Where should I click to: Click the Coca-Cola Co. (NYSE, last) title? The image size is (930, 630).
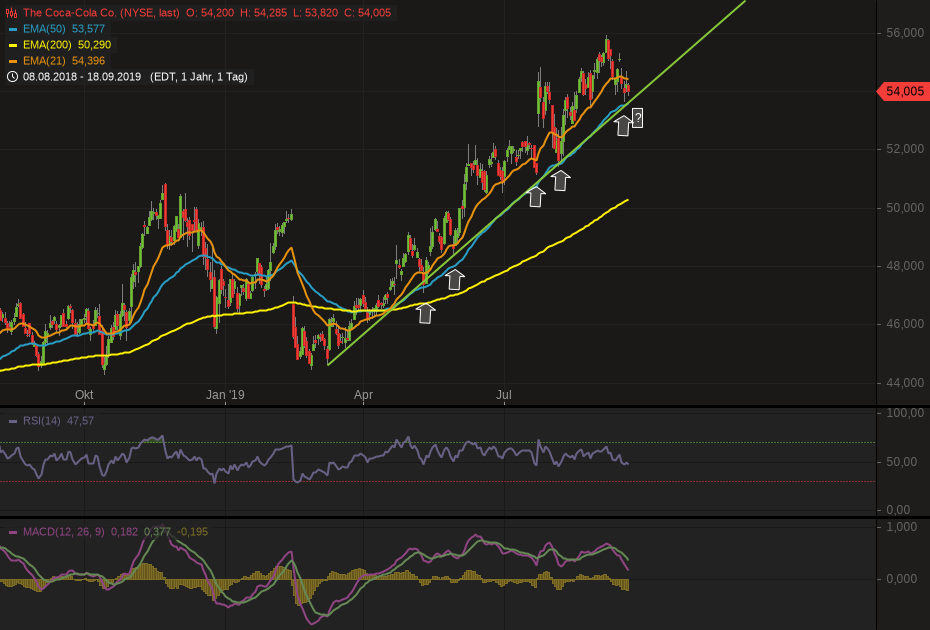tap(96, 13)
